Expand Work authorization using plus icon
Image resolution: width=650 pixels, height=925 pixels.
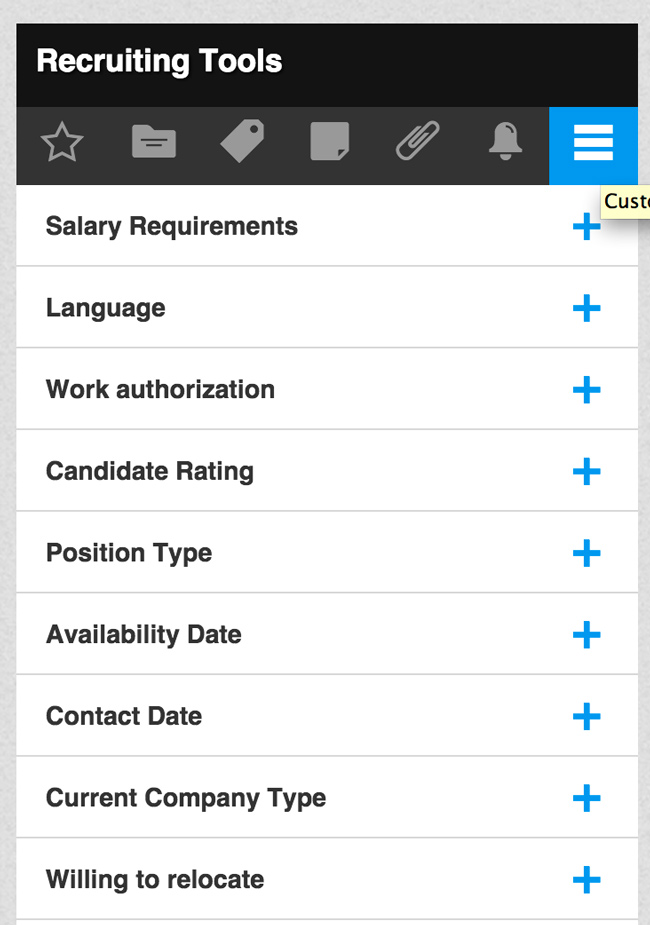(x=586, y=390)
